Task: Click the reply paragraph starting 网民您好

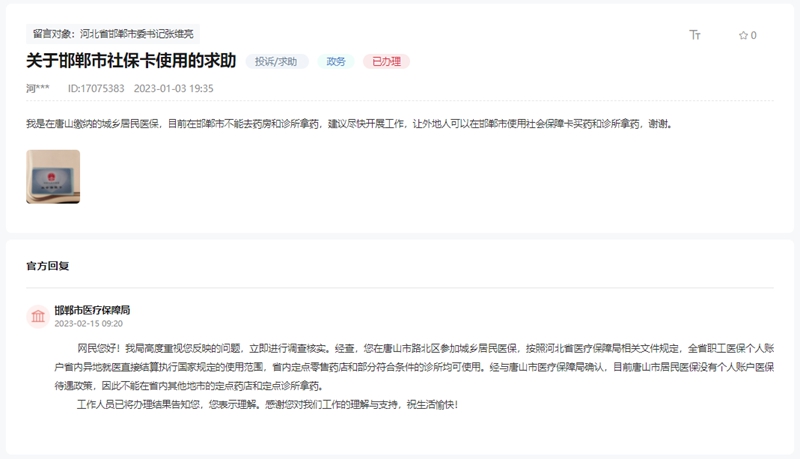Action: [414, 367]
